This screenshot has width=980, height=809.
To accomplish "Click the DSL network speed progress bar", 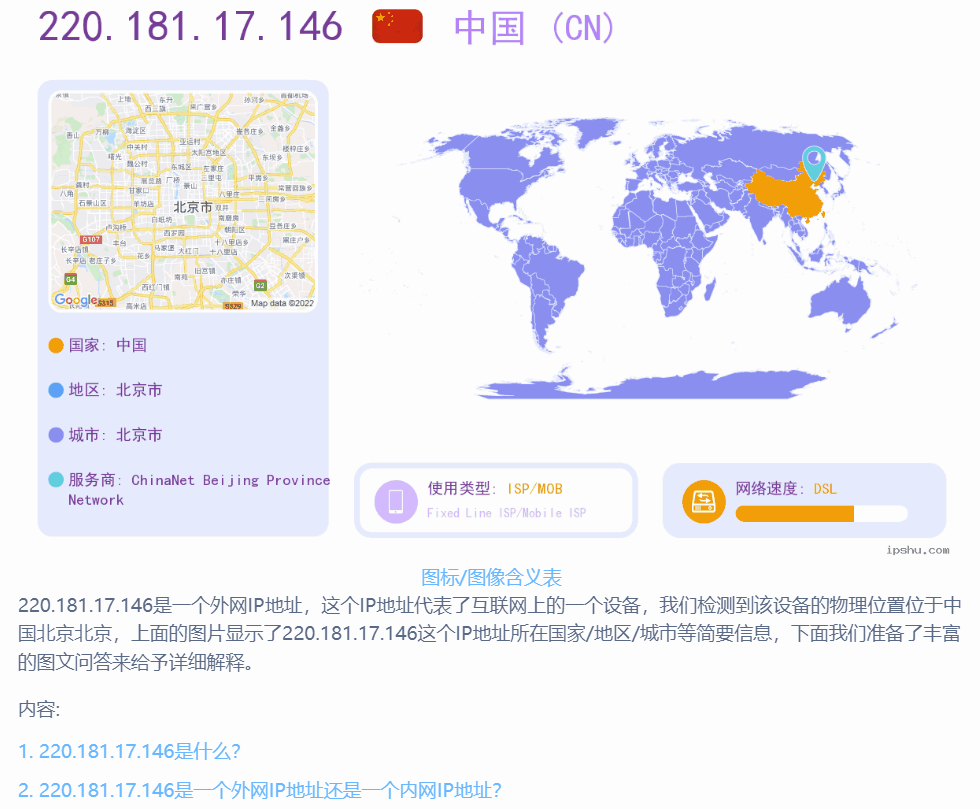I will click(x=821, y=514).
